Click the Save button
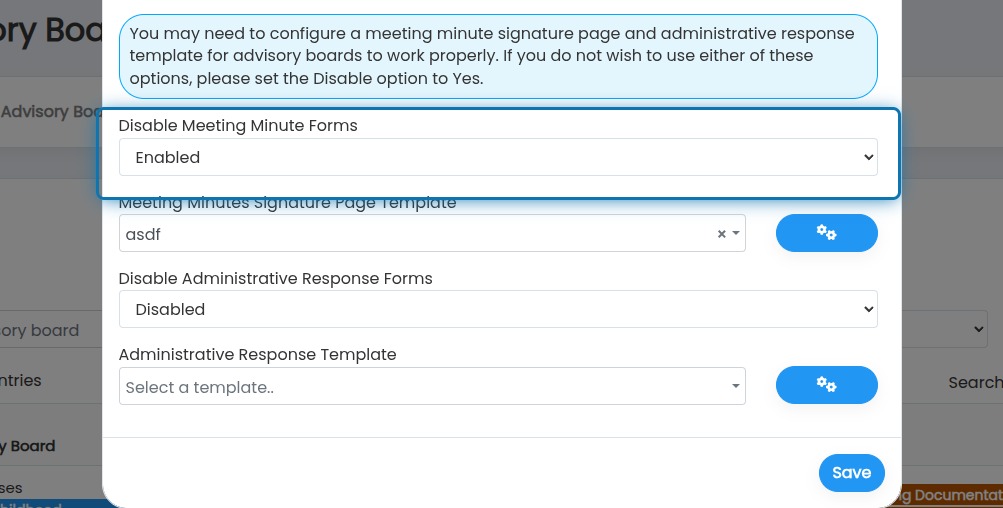 coord(851,473)
